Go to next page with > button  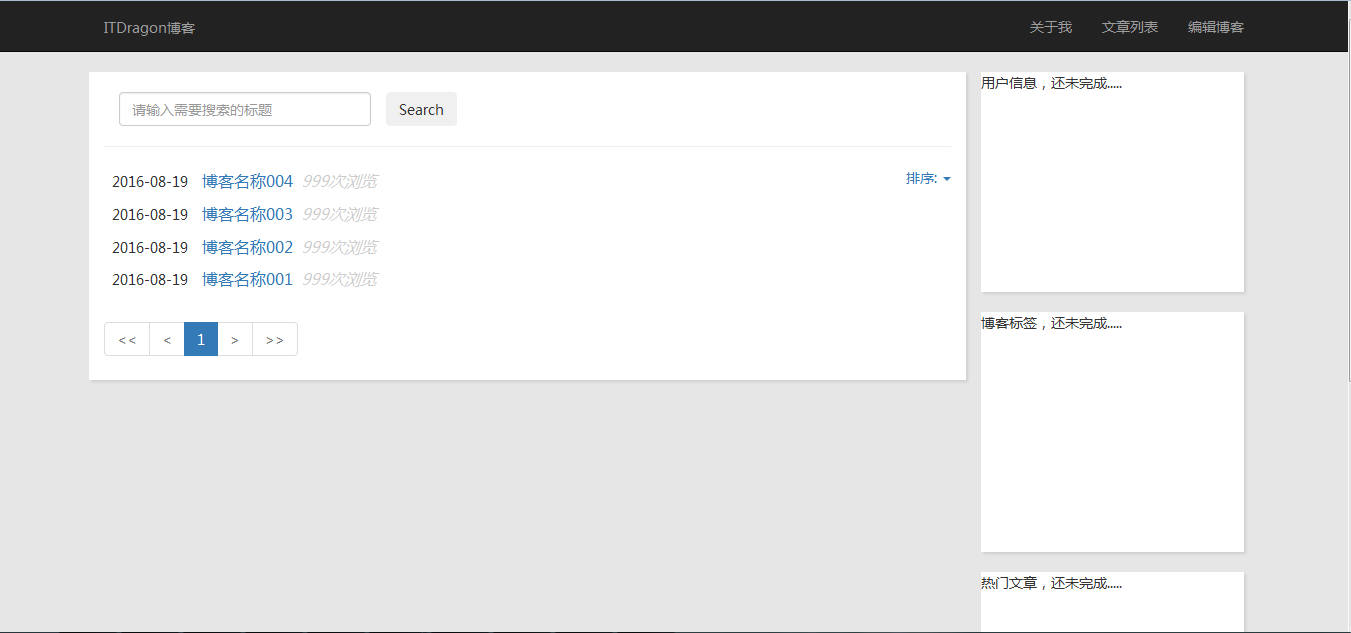click(235, 339)
